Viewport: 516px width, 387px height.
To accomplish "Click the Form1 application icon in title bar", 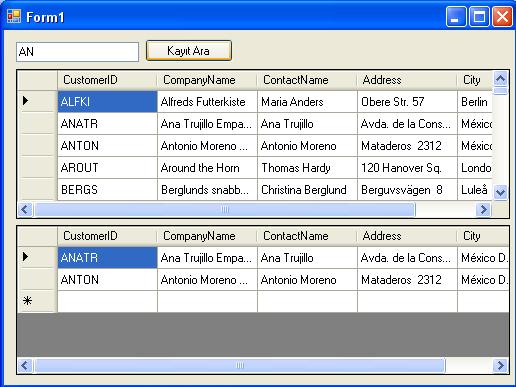I will (14, 16).
